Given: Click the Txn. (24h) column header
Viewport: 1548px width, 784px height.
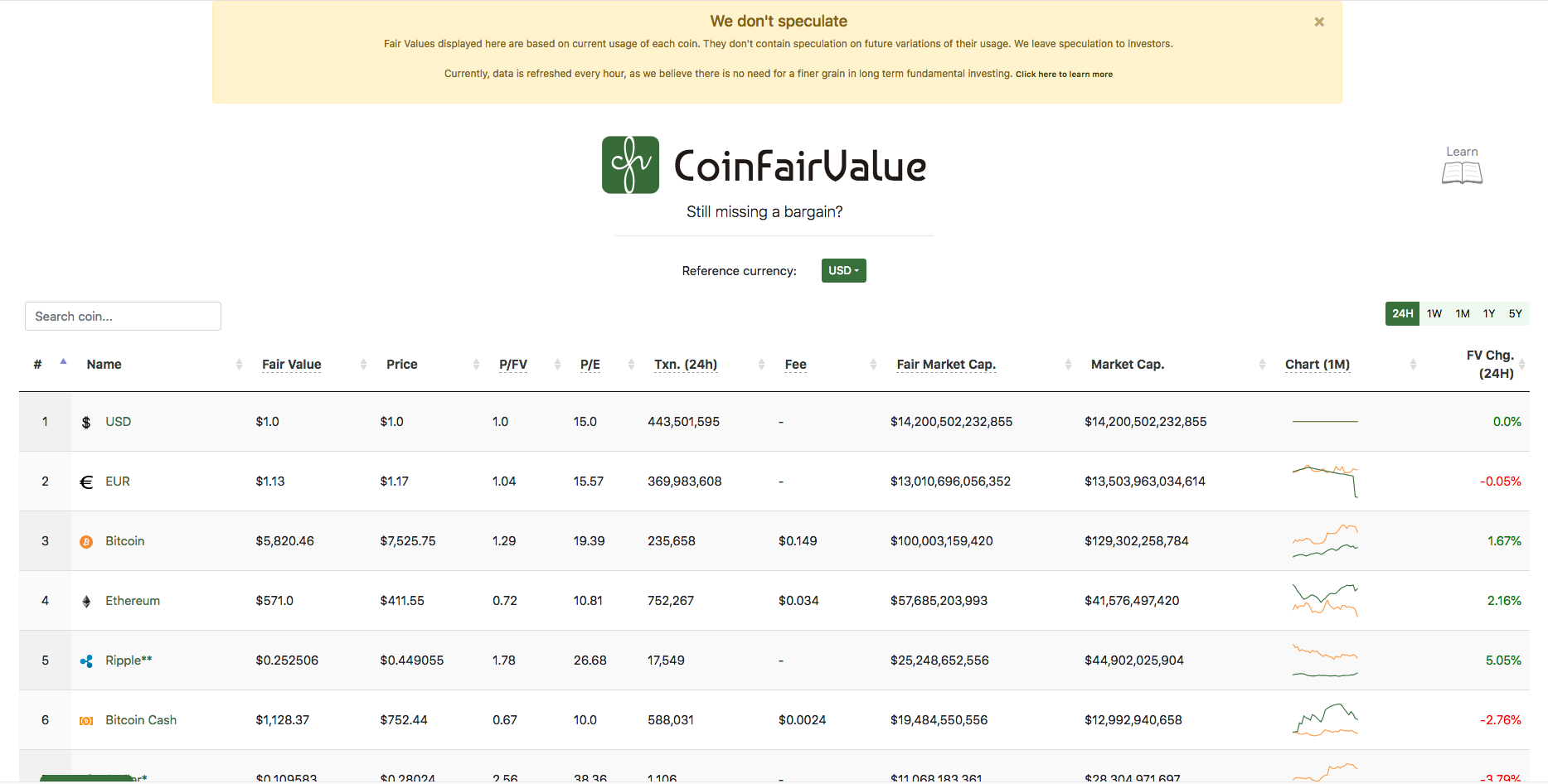Looking at the screenshot, I should coord(686,365).
